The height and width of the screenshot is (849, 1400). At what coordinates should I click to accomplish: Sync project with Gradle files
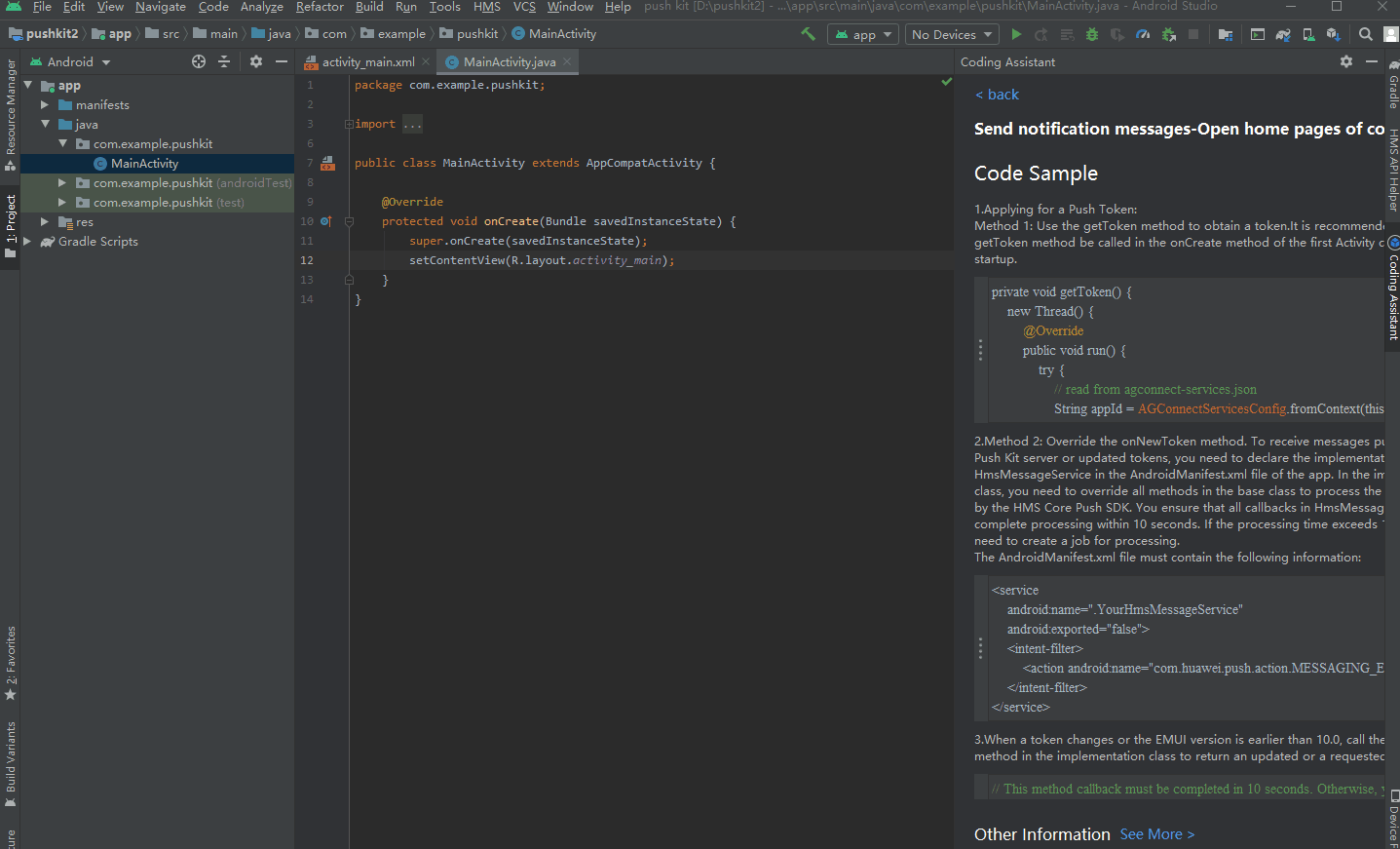point(1282,33)
